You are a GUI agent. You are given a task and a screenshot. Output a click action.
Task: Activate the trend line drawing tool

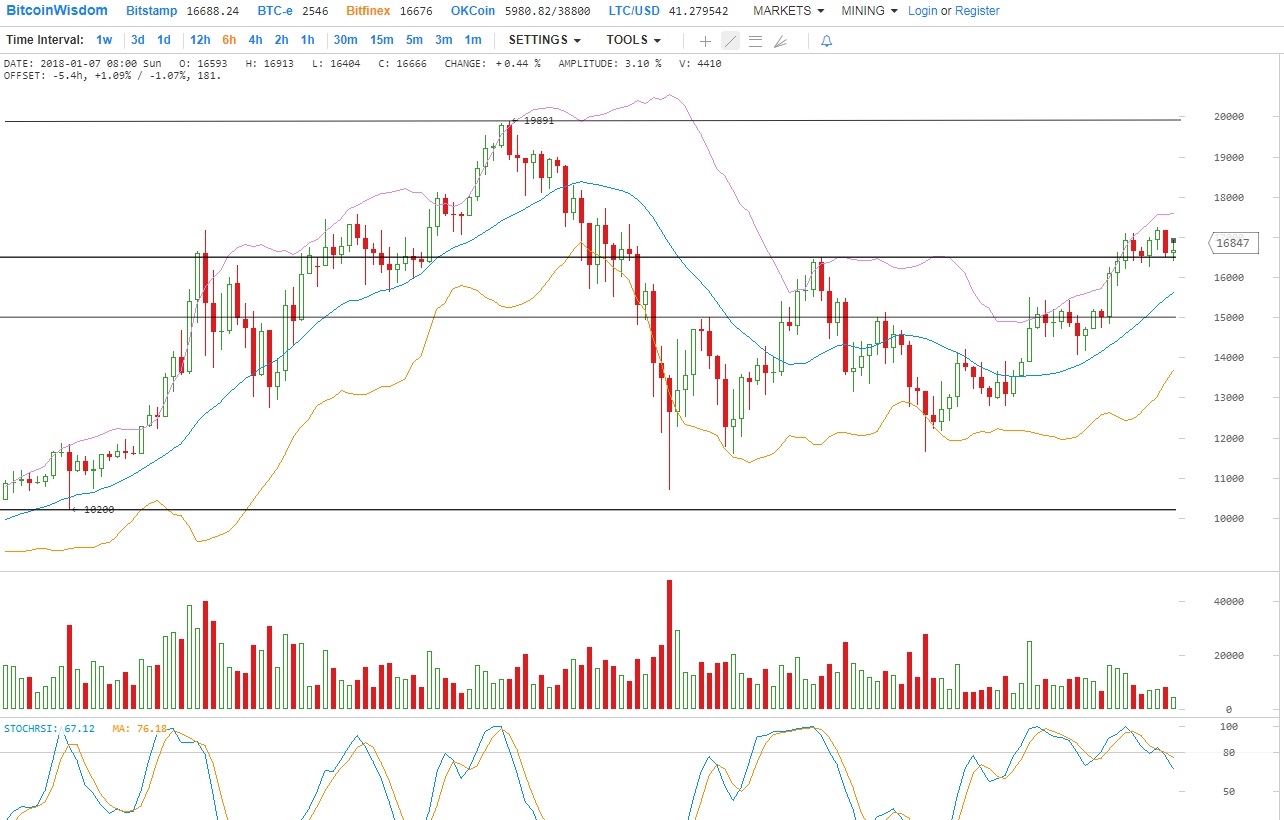[730, 41]
